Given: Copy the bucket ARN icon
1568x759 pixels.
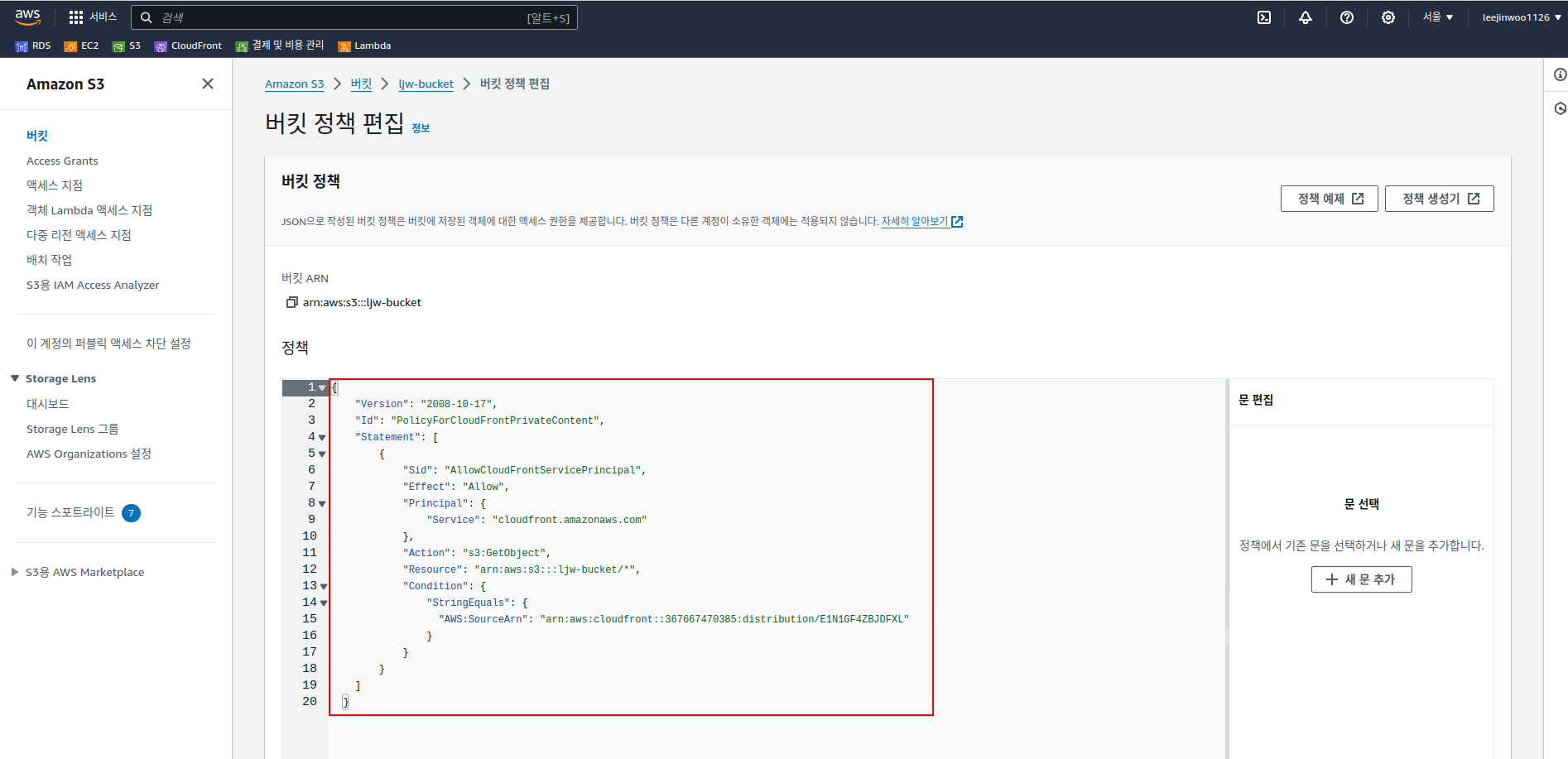Looking at the screenshot, I should point(291,302).
